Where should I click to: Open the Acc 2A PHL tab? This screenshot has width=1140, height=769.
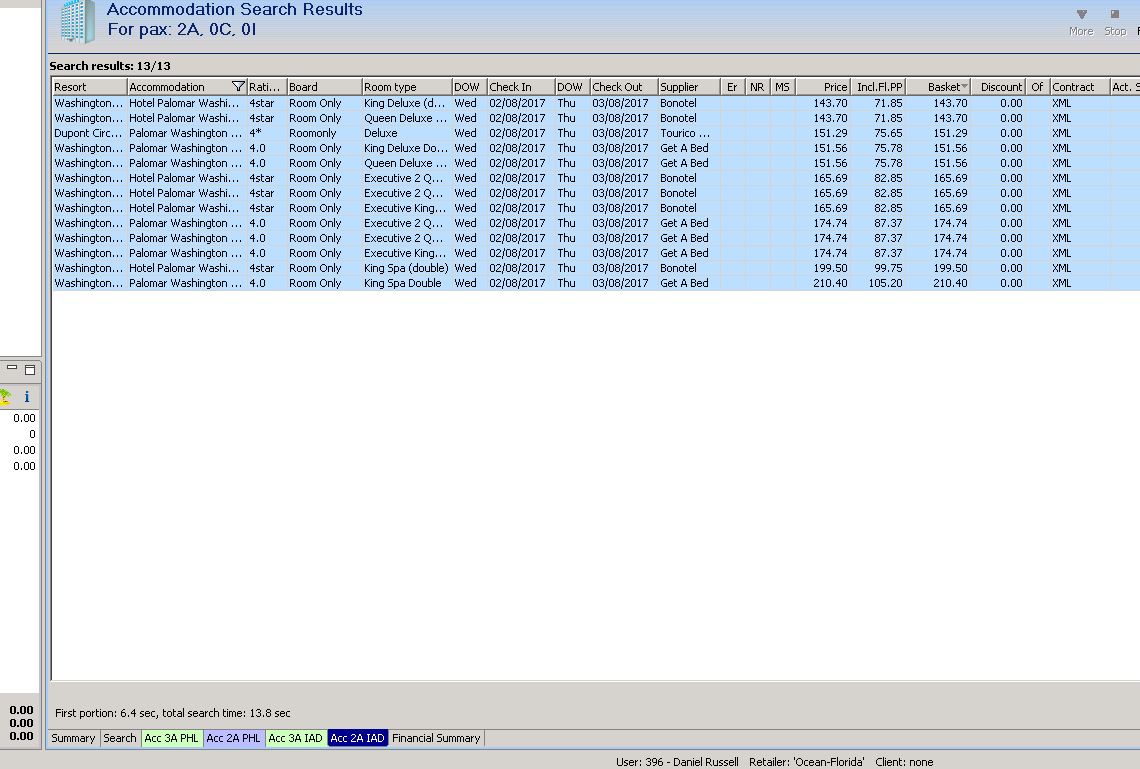click(x=233, y=738)
